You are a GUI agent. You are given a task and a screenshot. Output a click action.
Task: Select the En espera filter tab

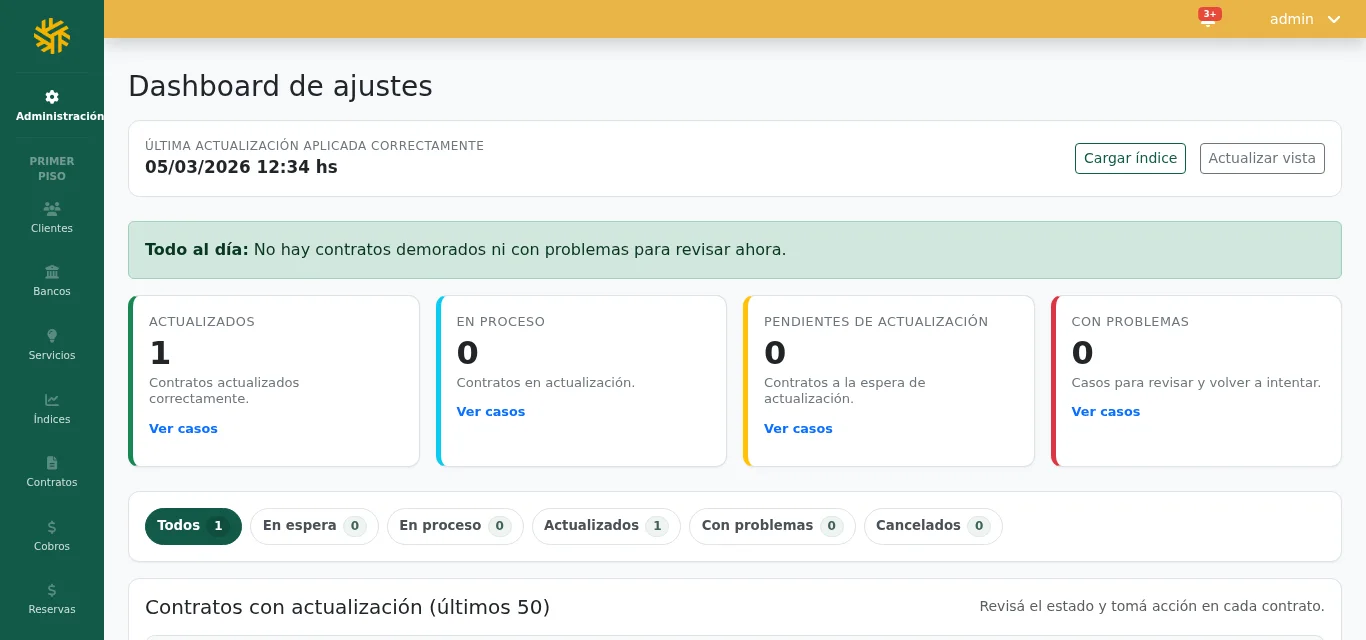tap(314, 526)
